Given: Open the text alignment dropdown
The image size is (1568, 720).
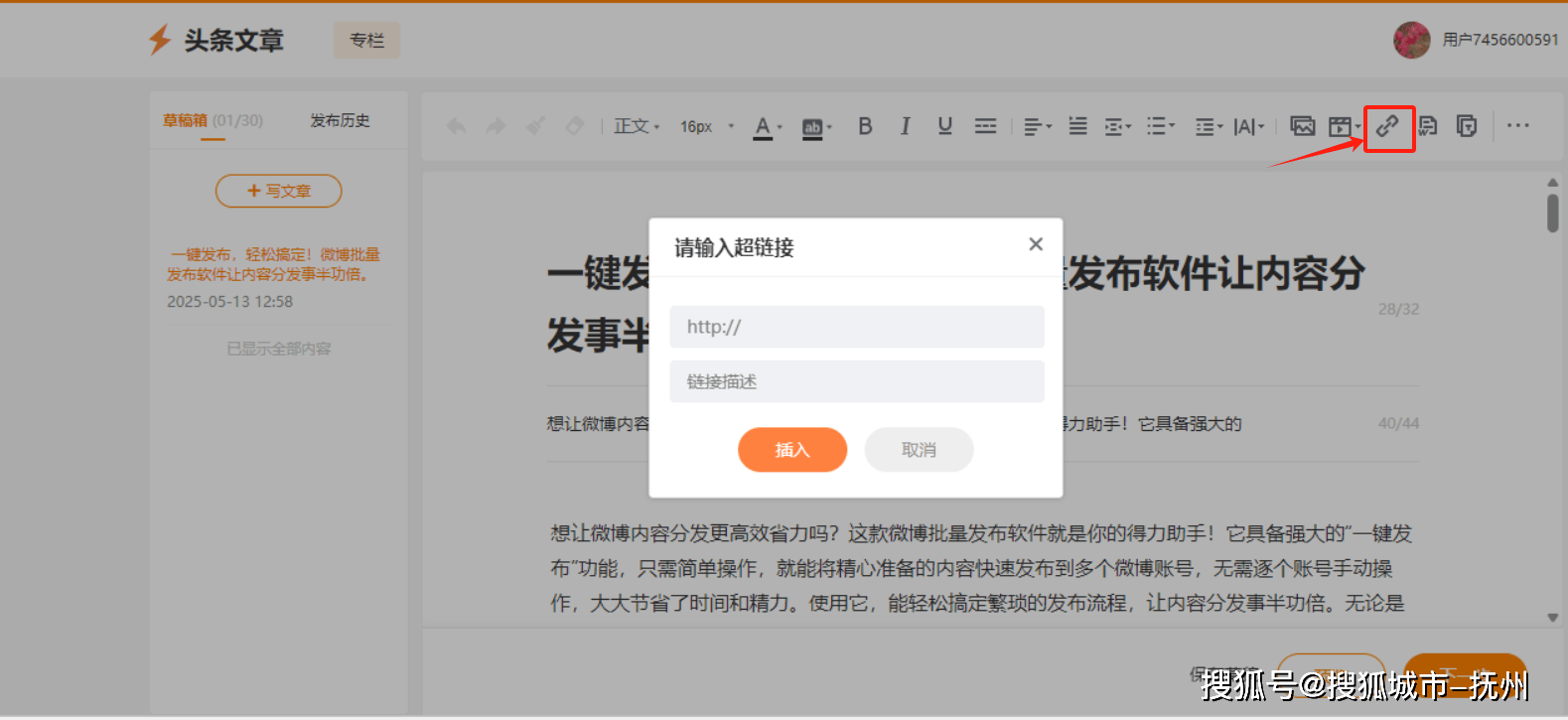Looking at the screenshot, I should click(1038, 126).
